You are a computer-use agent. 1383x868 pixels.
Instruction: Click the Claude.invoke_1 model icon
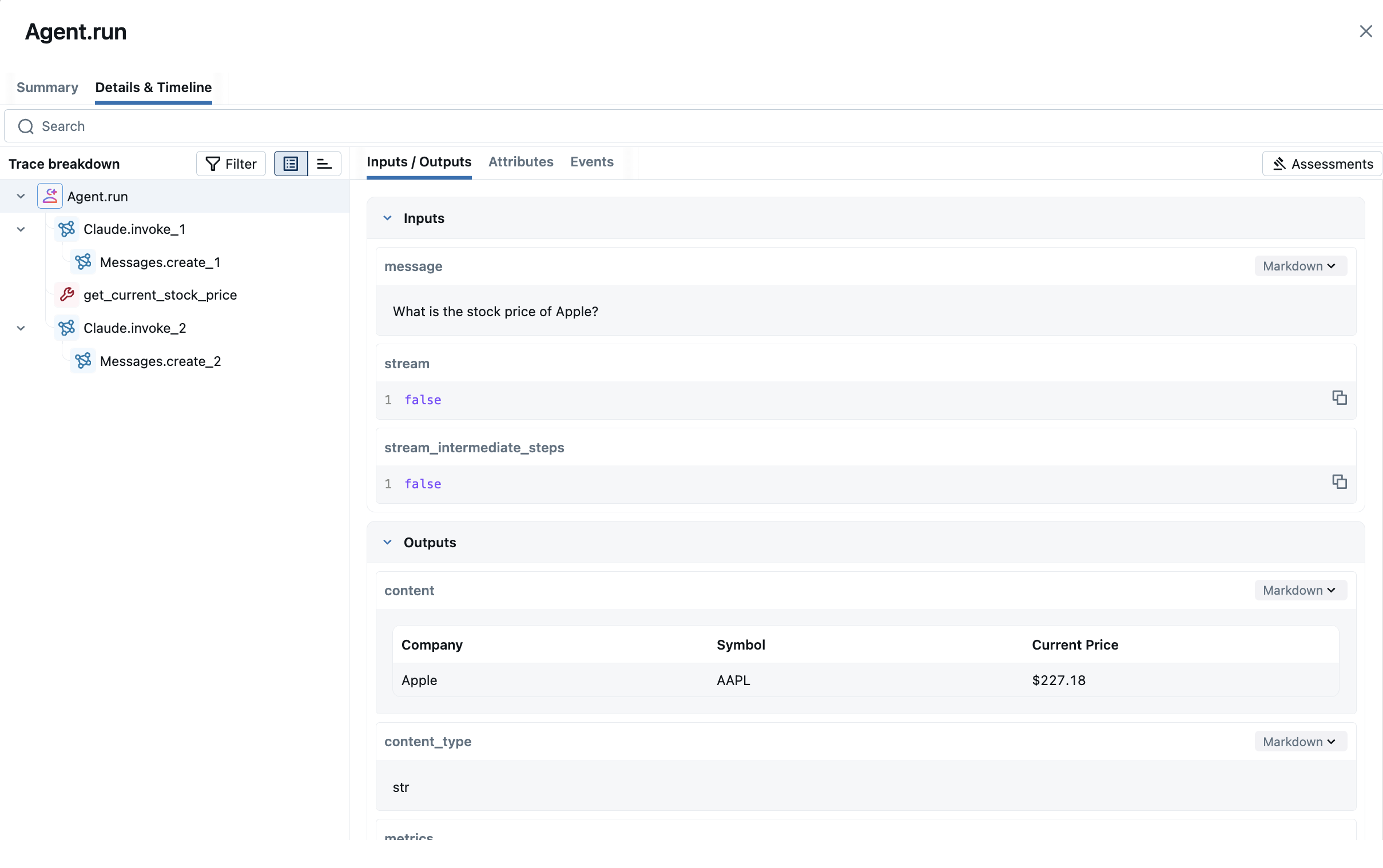tap(66, 229)
